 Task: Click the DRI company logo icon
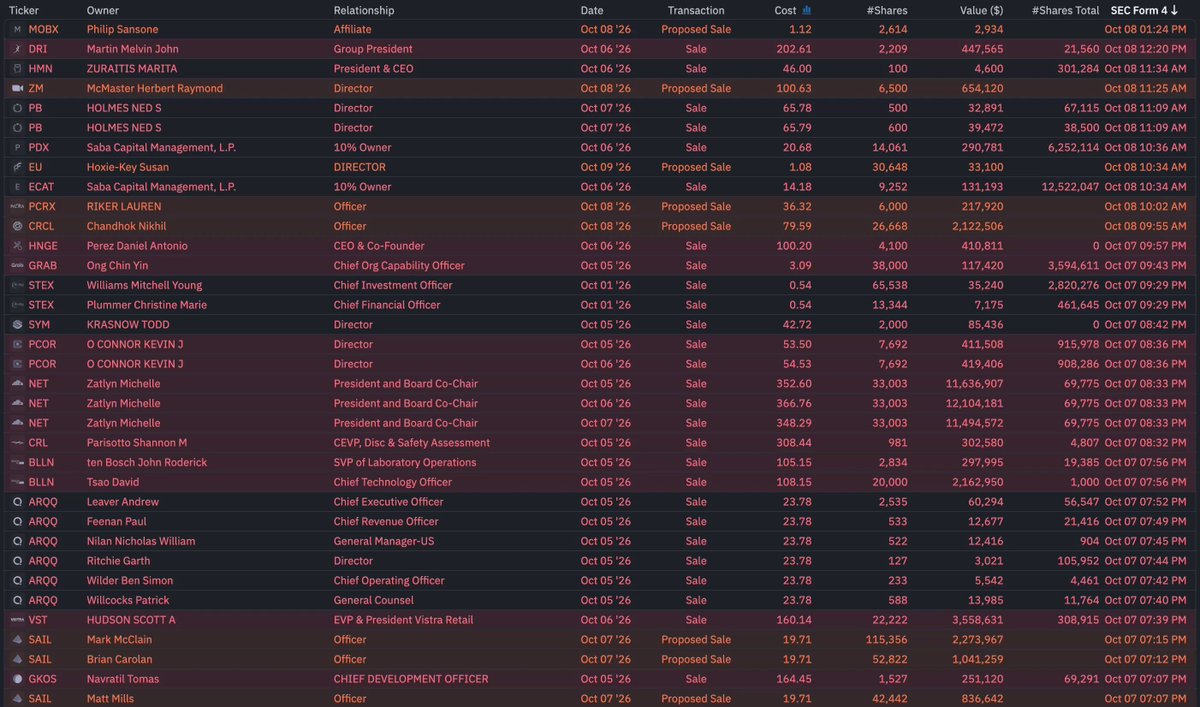tap(17, 49)
